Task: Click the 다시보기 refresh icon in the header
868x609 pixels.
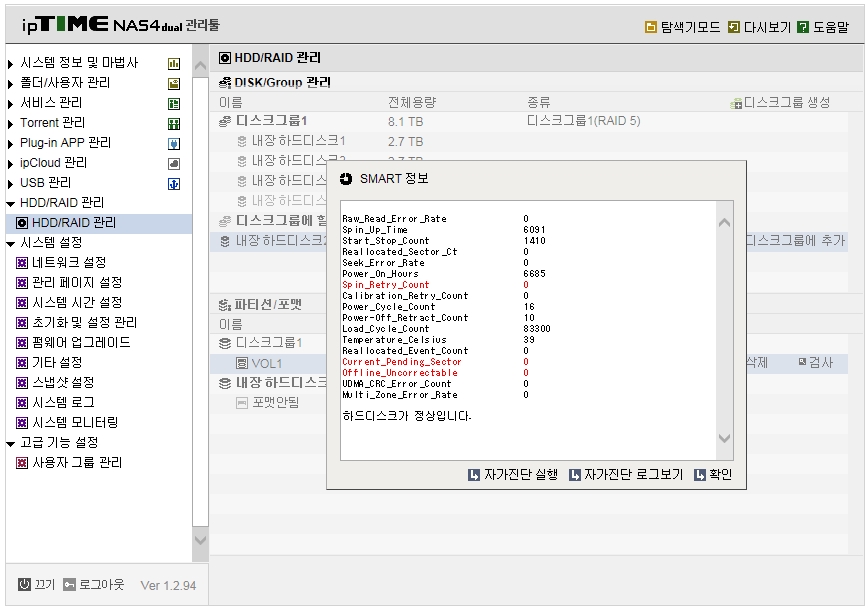Action: click(x=733, y=27)
